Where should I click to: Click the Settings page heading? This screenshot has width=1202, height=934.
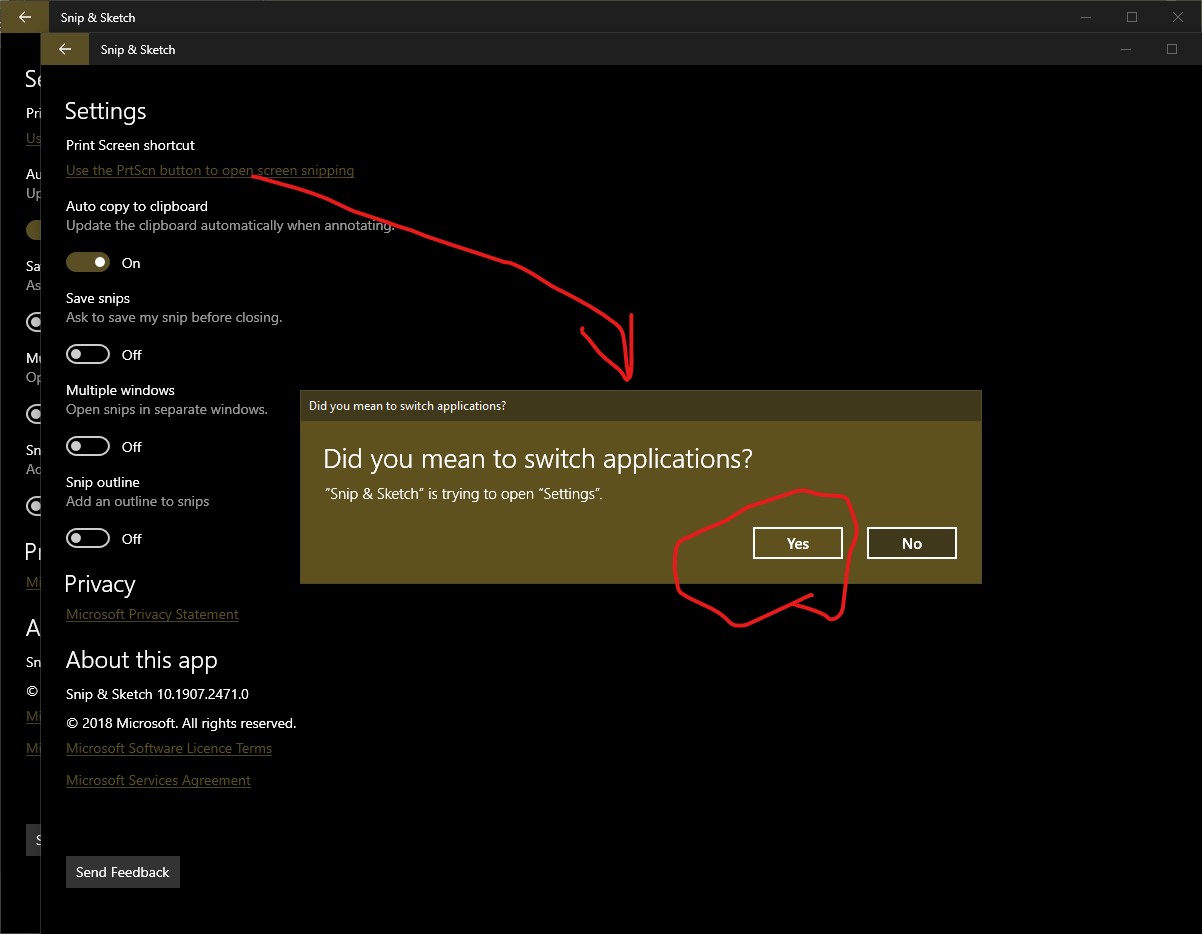(x=106, y=111)
